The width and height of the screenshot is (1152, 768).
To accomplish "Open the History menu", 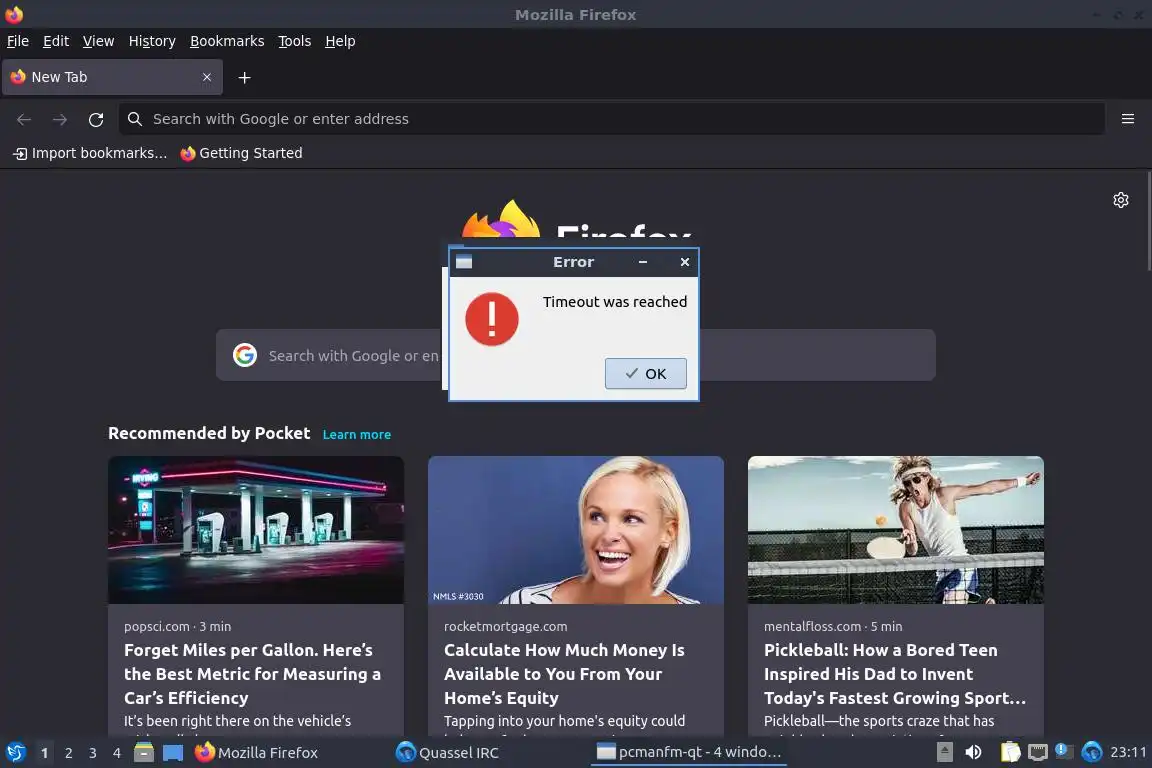I will (x=152, y=41).
